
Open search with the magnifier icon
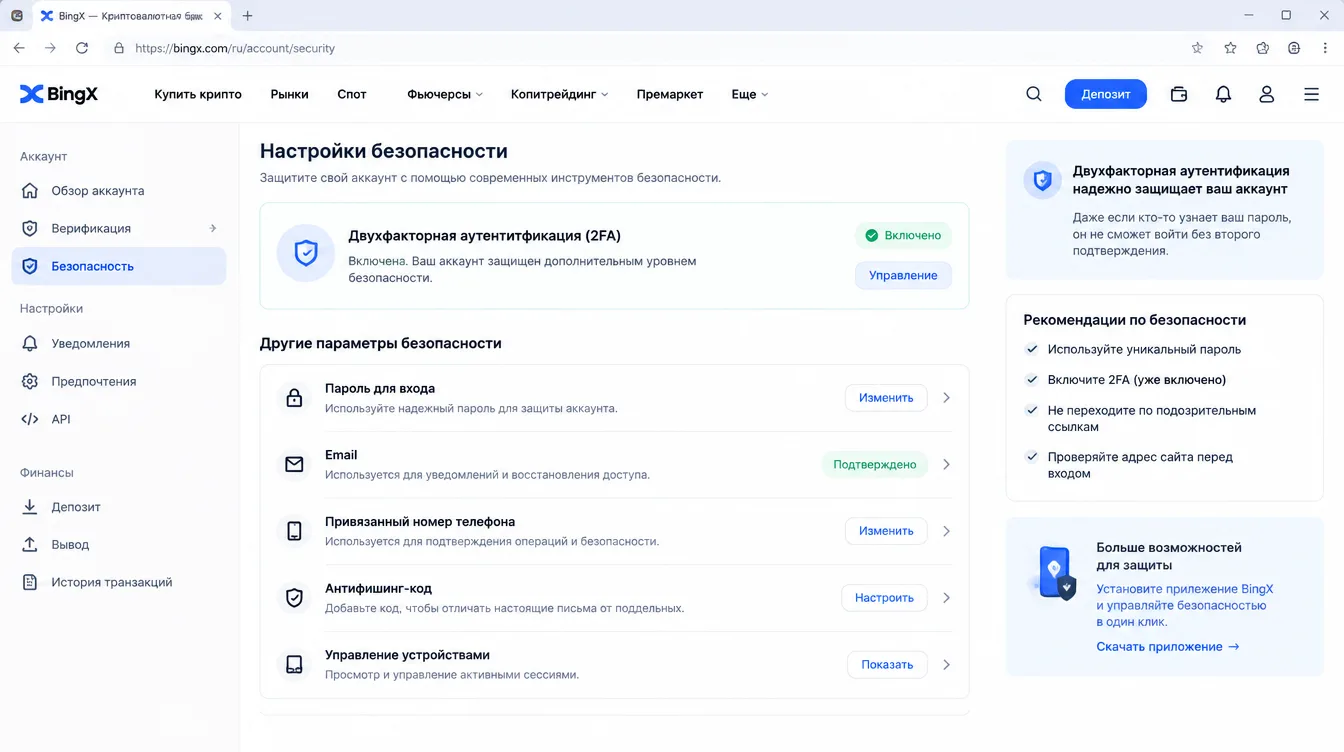pyautogui.click(x=1034, y=94)
